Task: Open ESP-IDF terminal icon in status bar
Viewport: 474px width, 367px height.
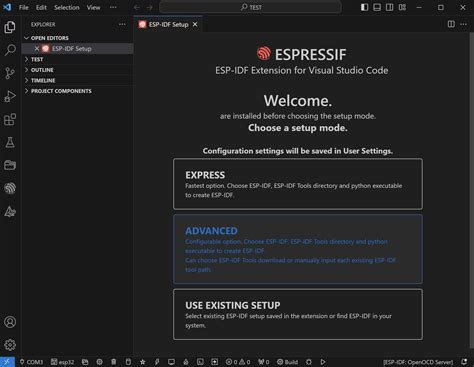Action: coord(200,362)
